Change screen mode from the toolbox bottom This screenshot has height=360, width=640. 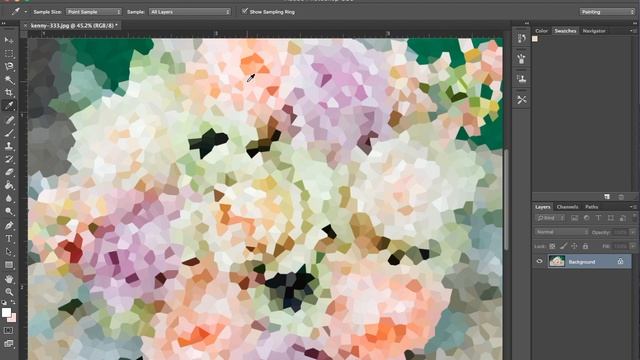[x=9, y=344]
